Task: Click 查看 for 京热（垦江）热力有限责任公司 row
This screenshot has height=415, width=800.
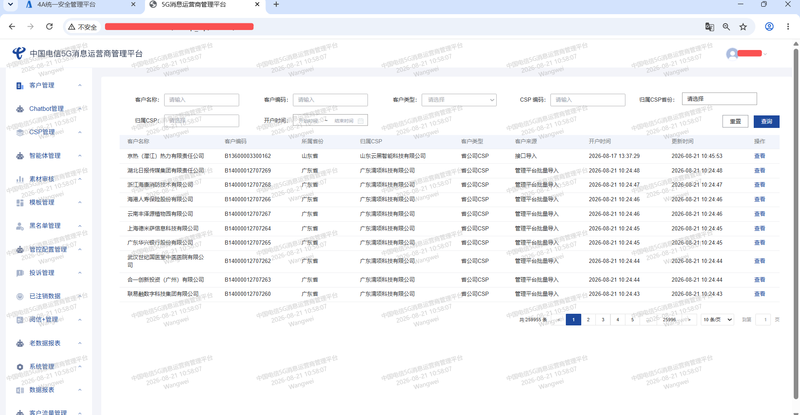Action: tap(760, 156)
